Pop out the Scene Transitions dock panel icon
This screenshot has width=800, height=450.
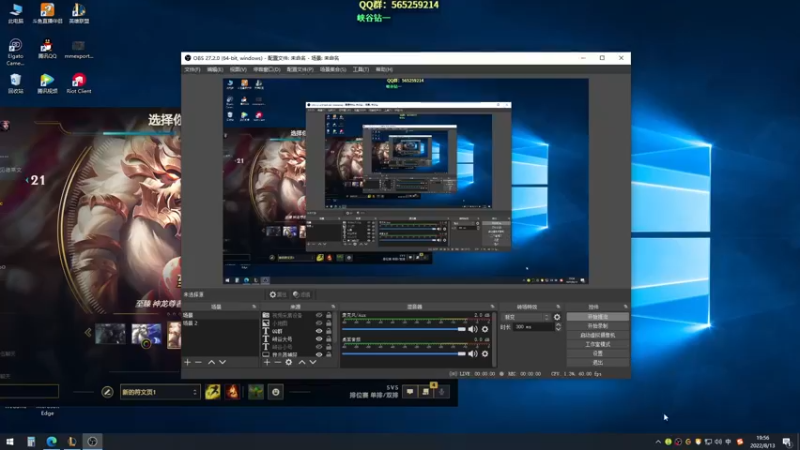tap(558, 307)
